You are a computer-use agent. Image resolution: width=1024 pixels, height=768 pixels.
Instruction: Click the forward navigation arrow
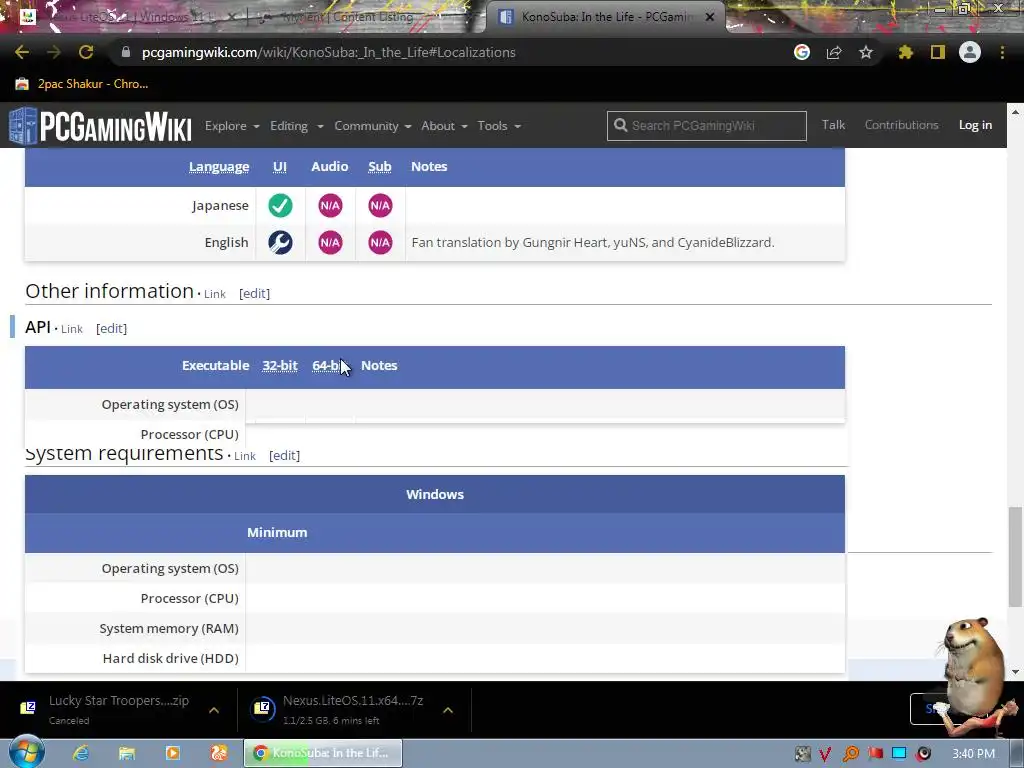54,52
